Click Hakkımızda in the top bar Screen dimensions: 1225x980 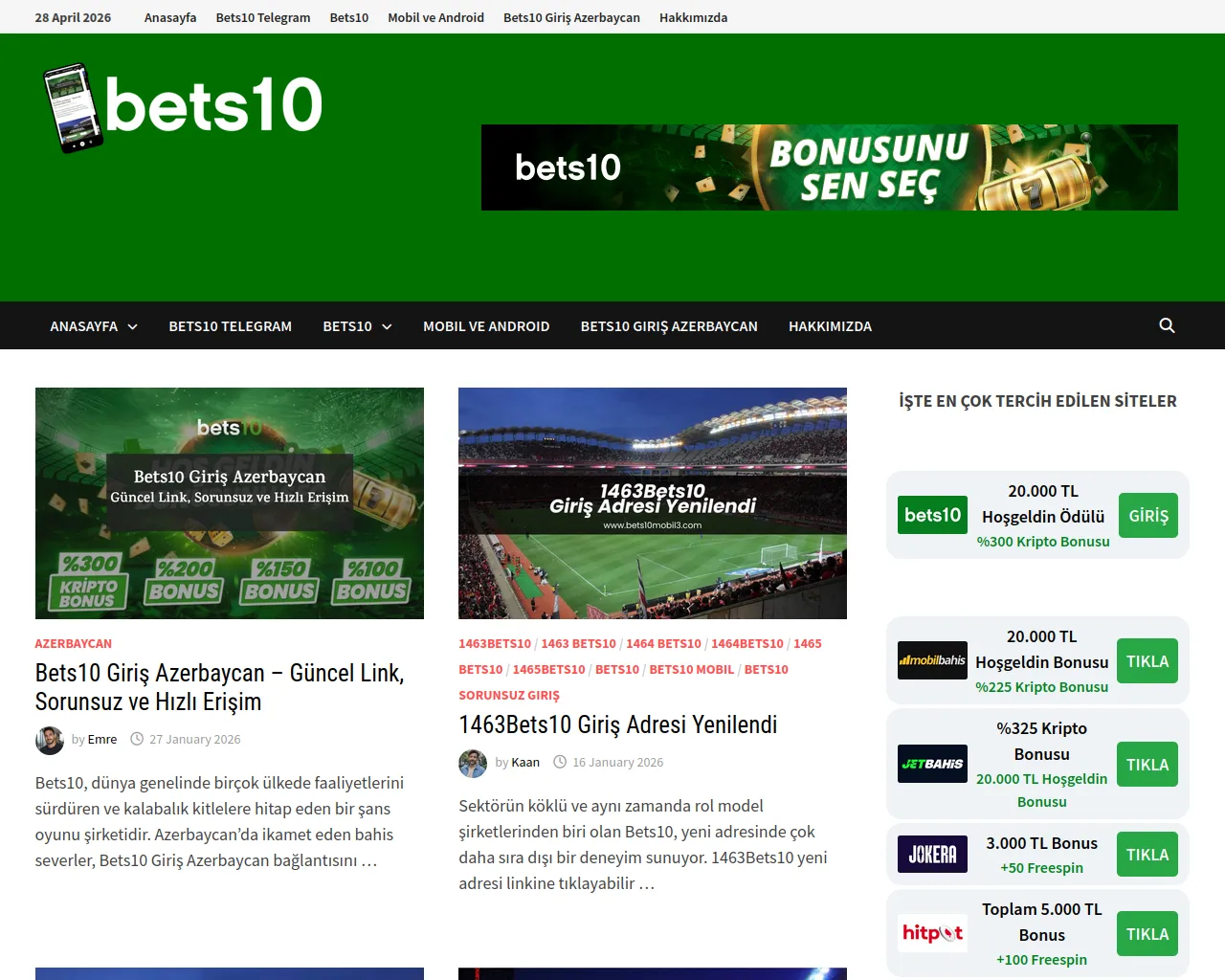coord(693,17)
